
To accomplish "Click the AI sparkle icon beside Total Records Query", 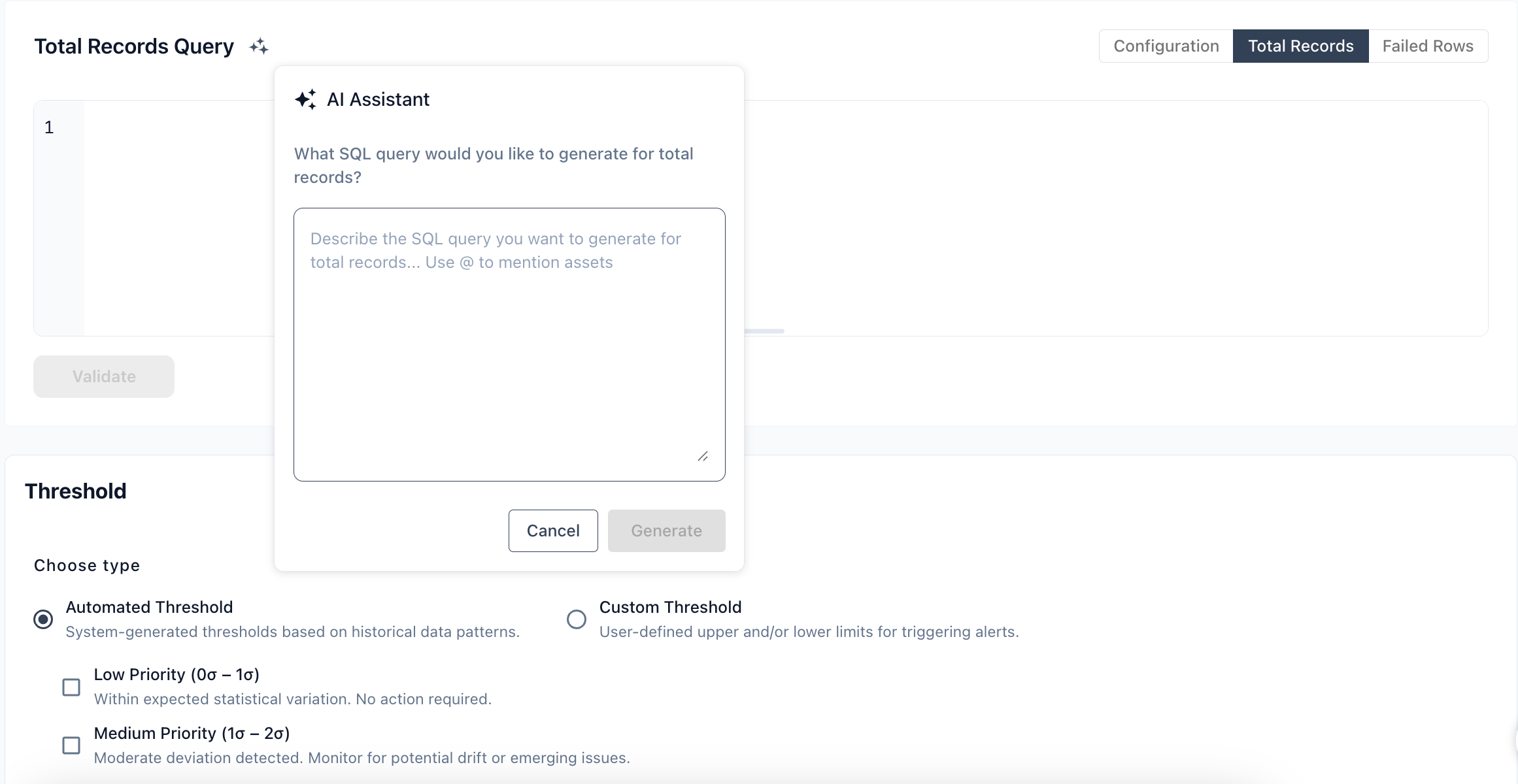I will point(259,46).
